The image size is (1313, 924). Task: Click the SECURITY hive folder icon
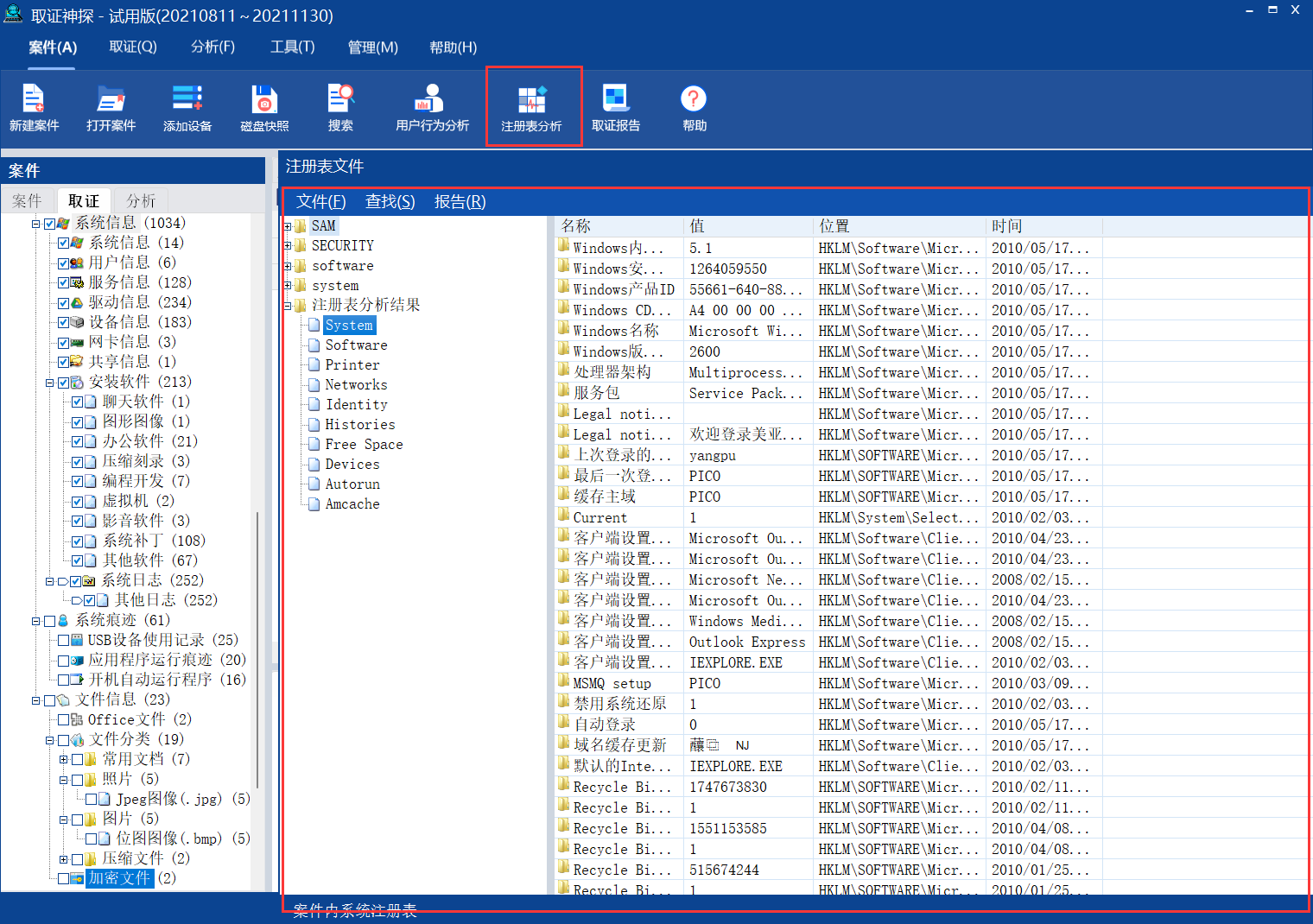tap(300, 246)
